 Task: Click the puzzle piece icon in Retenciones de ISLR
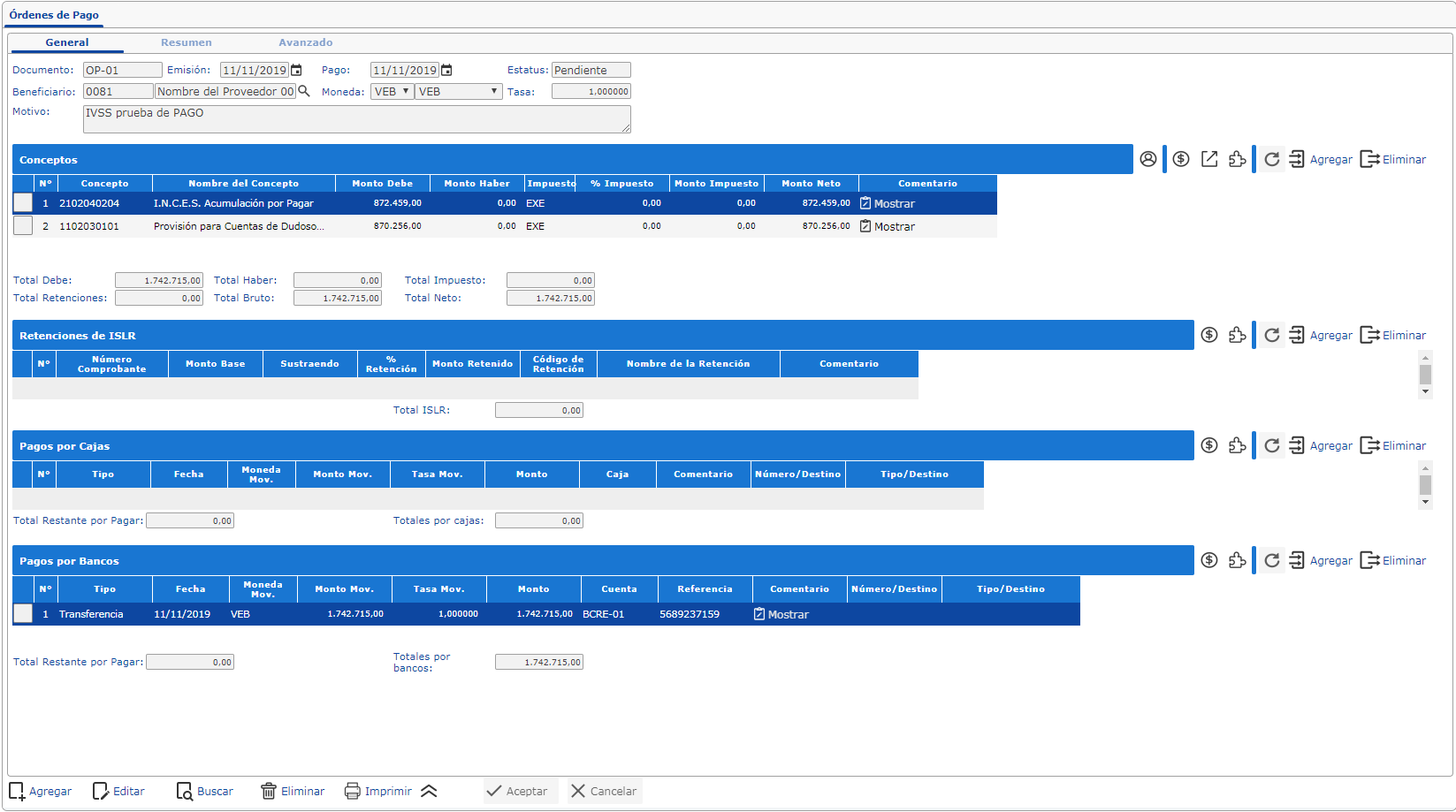pyautogui.click(x=1238, y=335)
